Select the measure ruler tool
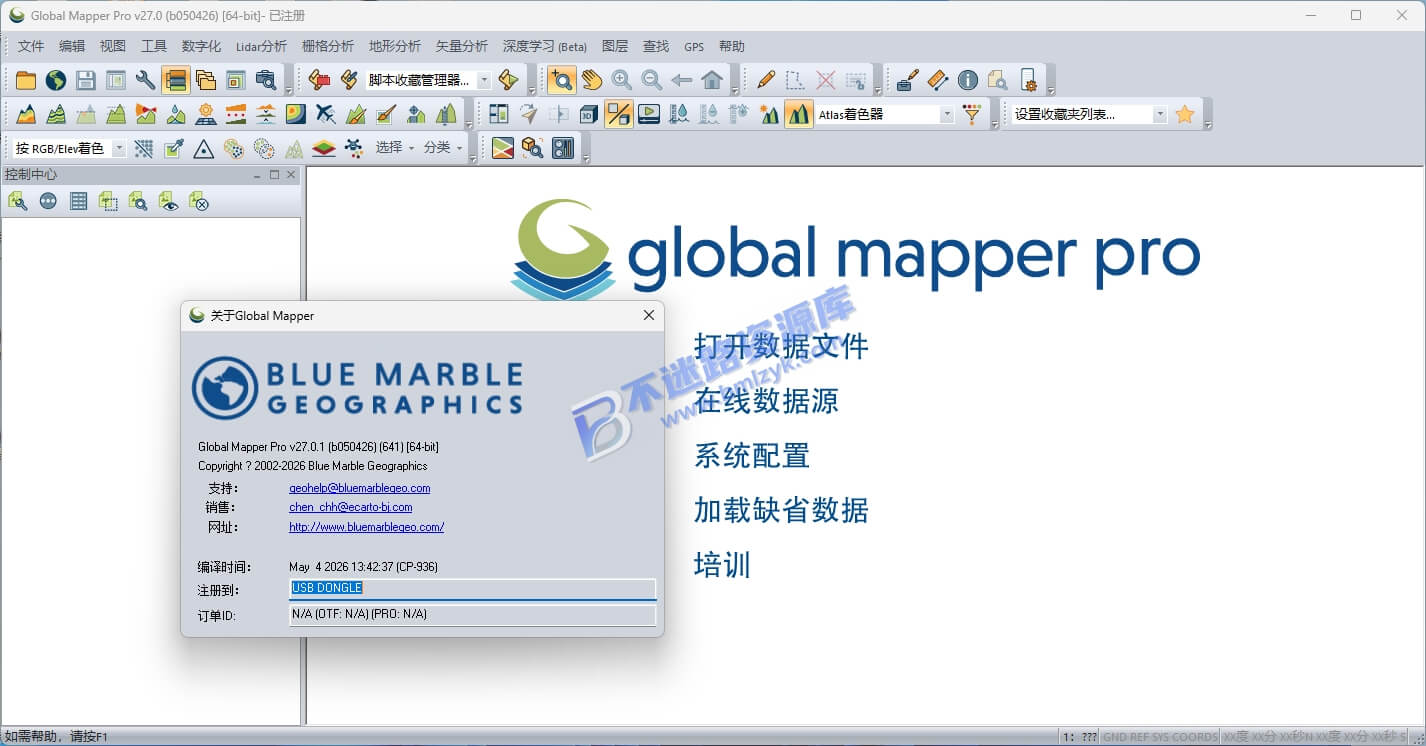 tap(937, 80)
